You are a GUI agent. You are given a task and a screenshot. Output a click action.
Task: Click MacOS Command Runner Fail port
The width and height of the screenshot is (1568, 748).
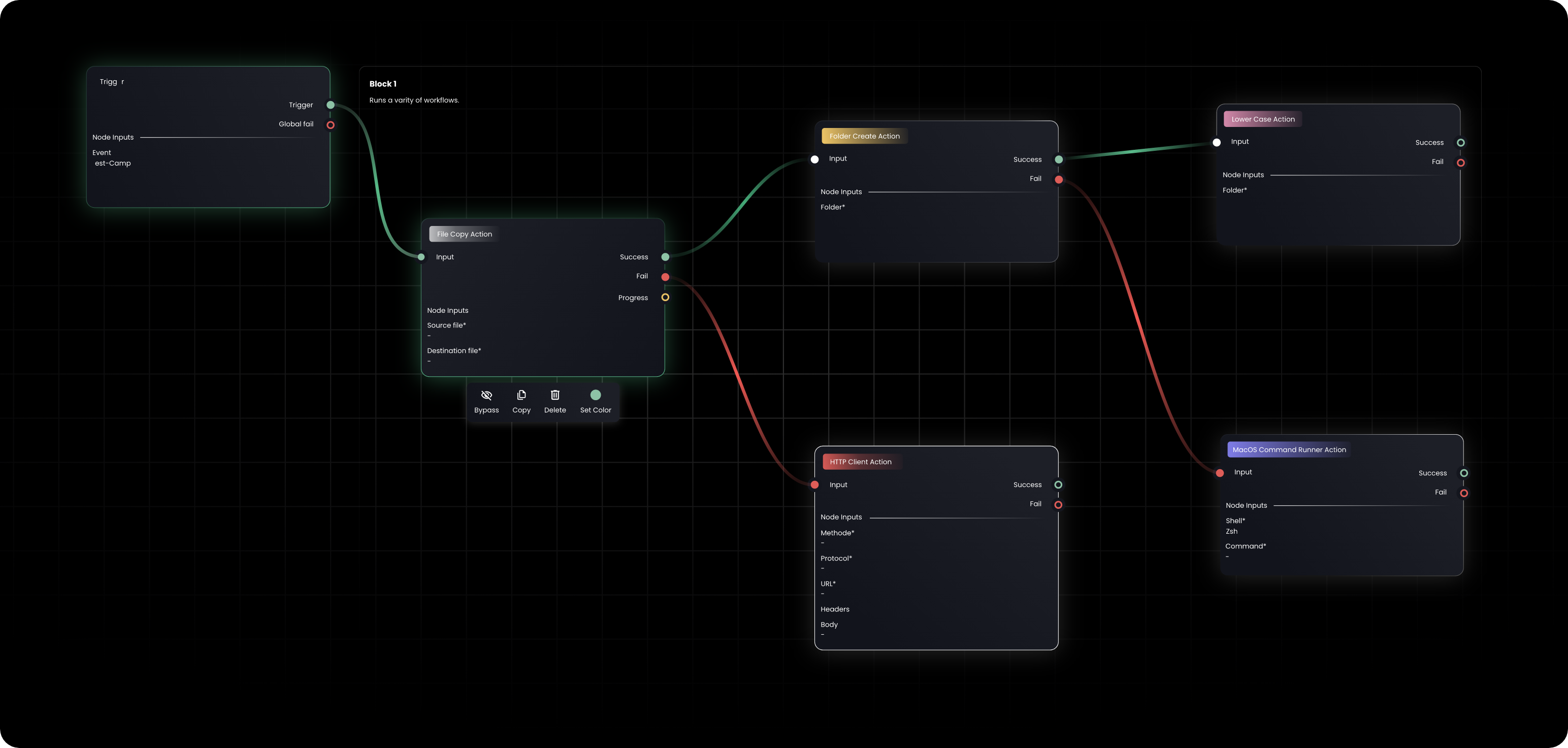point(1464,493)
